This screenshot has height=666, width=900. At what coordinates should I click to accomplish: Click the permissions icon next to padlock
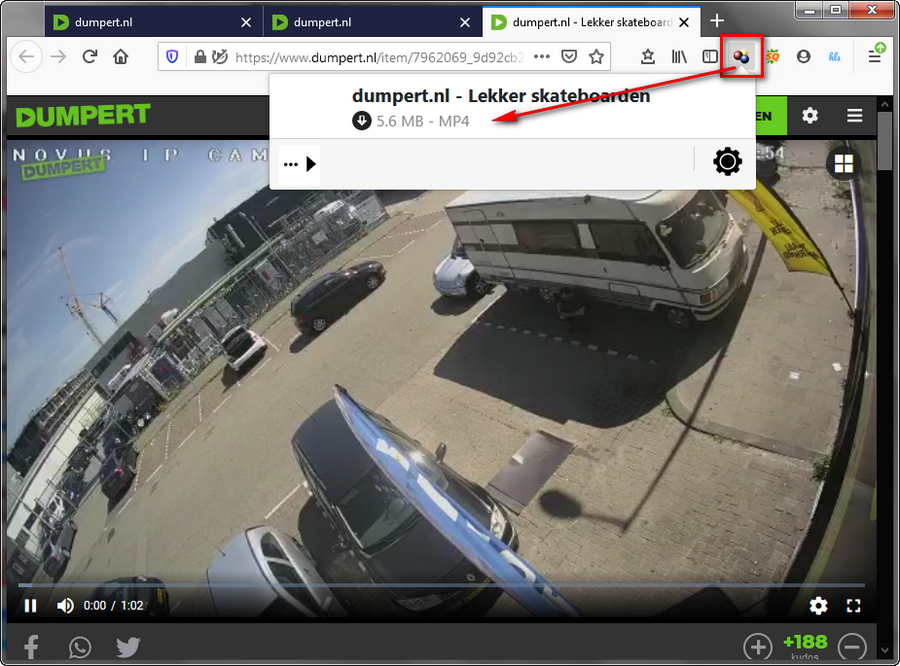pyautogui.click(x=219, y=56)
